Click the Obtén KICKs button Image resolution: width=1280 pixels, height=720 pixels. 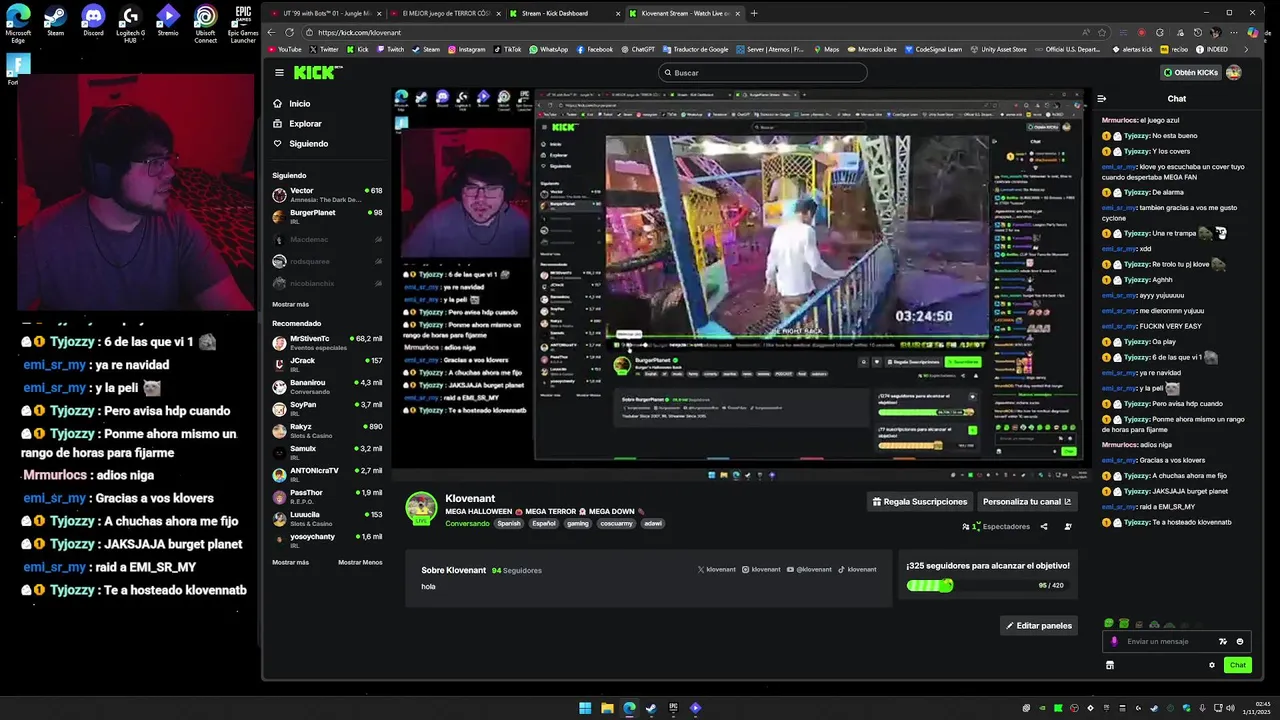pos(1190,73)
